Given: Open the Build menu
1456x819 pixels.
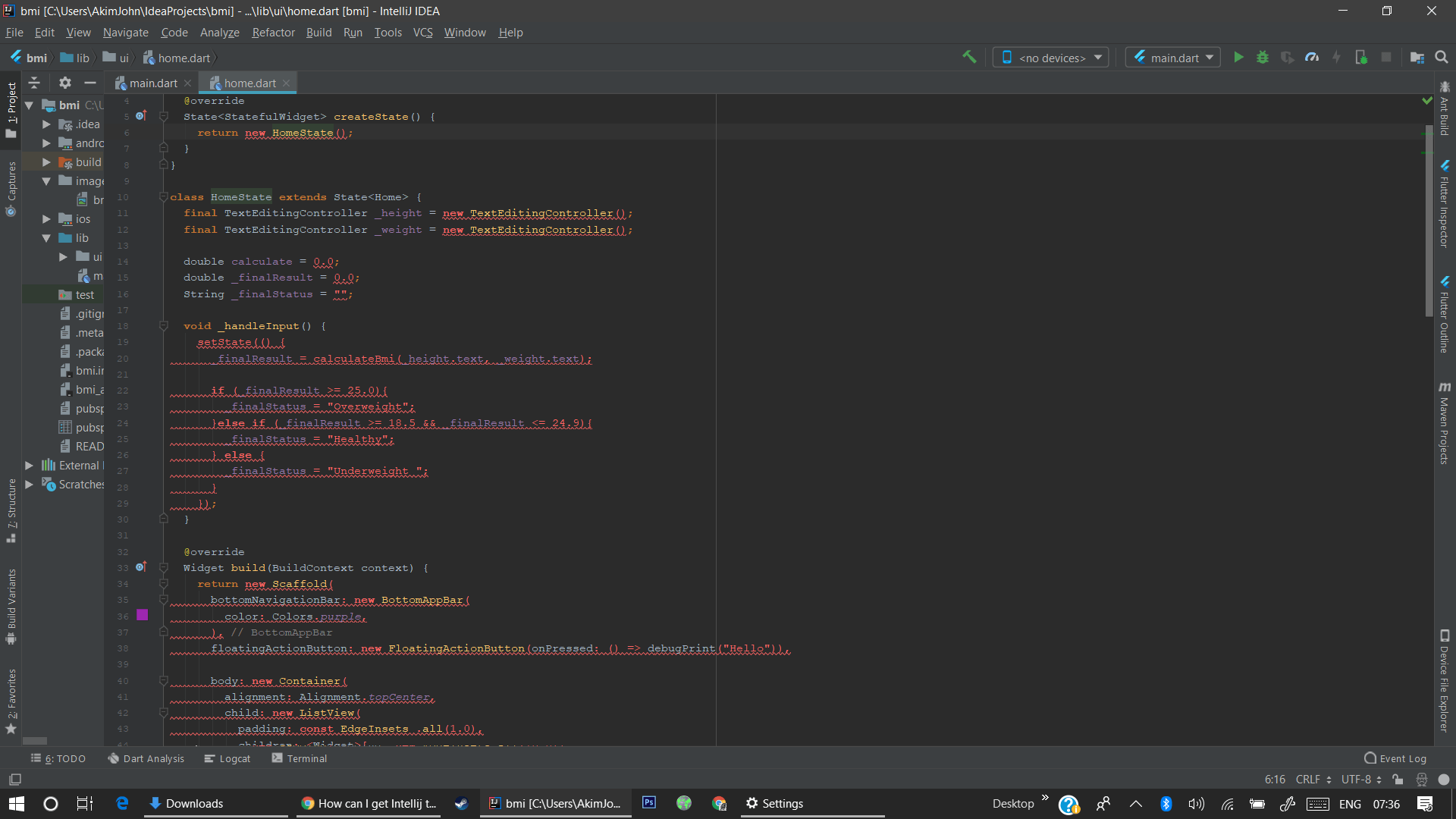Looking at the screenshot, I should 319,32.
